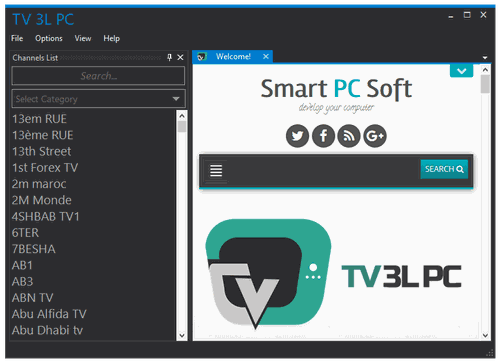Open the Twitter social icon
Image resolution: width=500 pixels, height=363 pixels.
pyautogui.click(x=297, y=136)
